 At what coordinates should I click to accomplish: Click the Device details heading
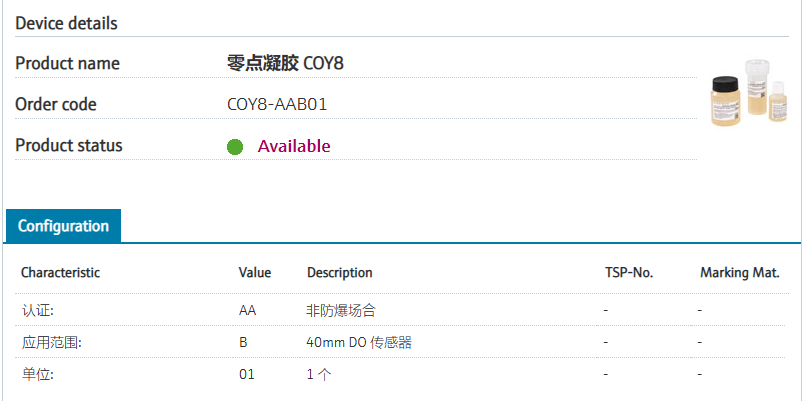(66, 22)
